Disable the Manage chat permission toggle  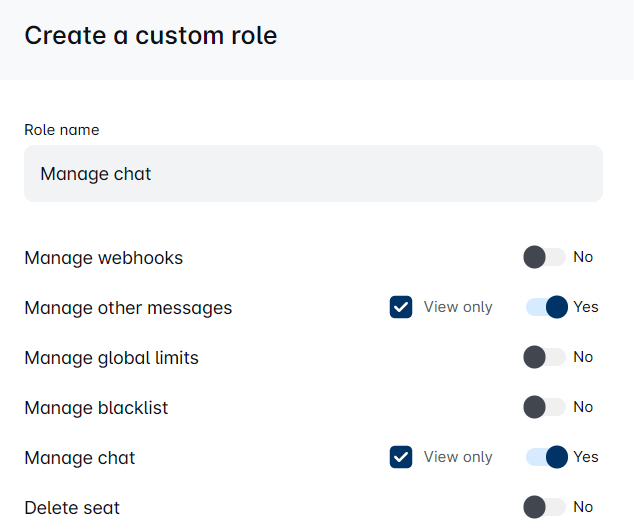point(547,457)
